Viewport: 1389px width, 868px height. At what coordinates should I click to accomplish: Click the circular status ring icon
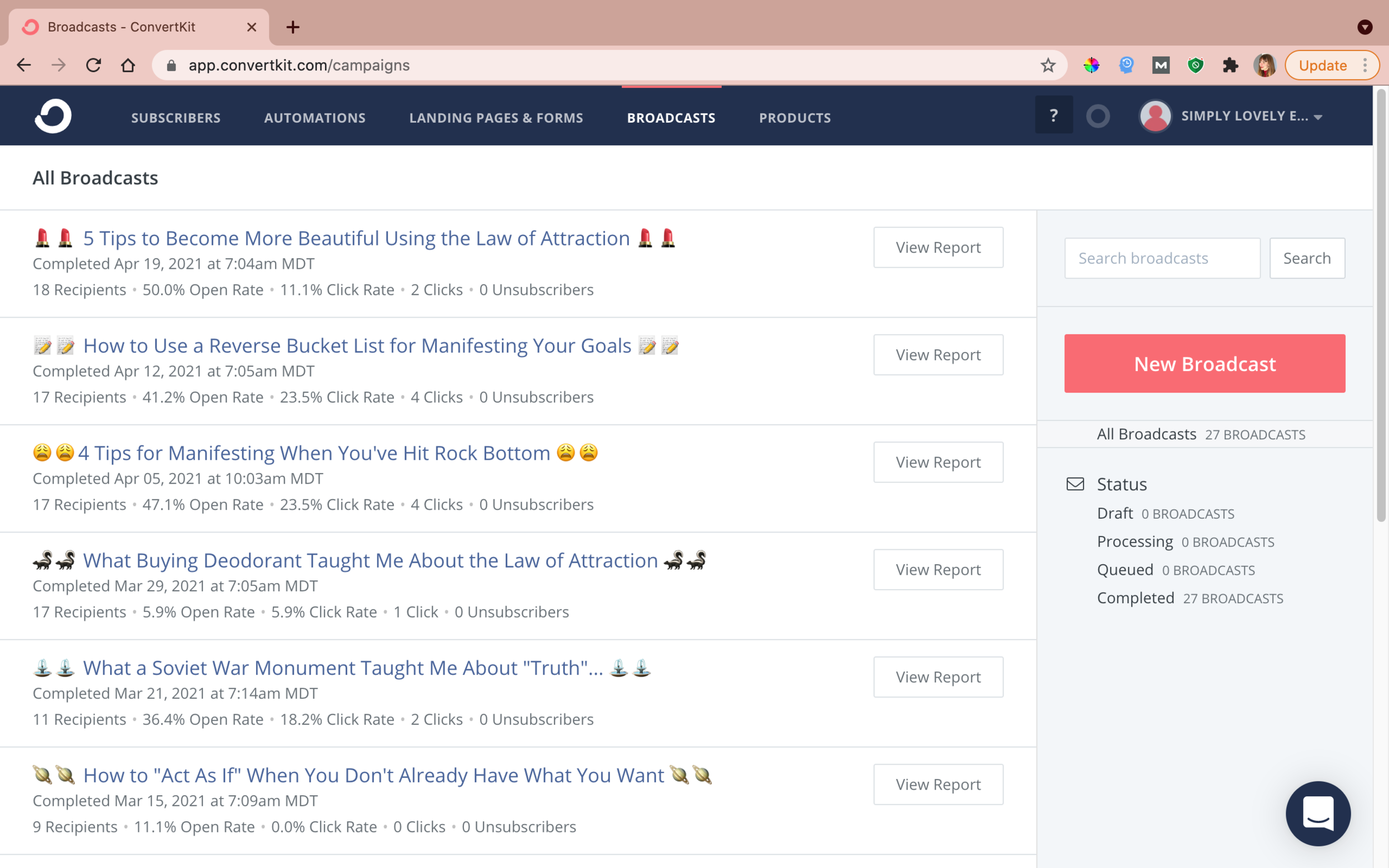tap(1097, 117)
